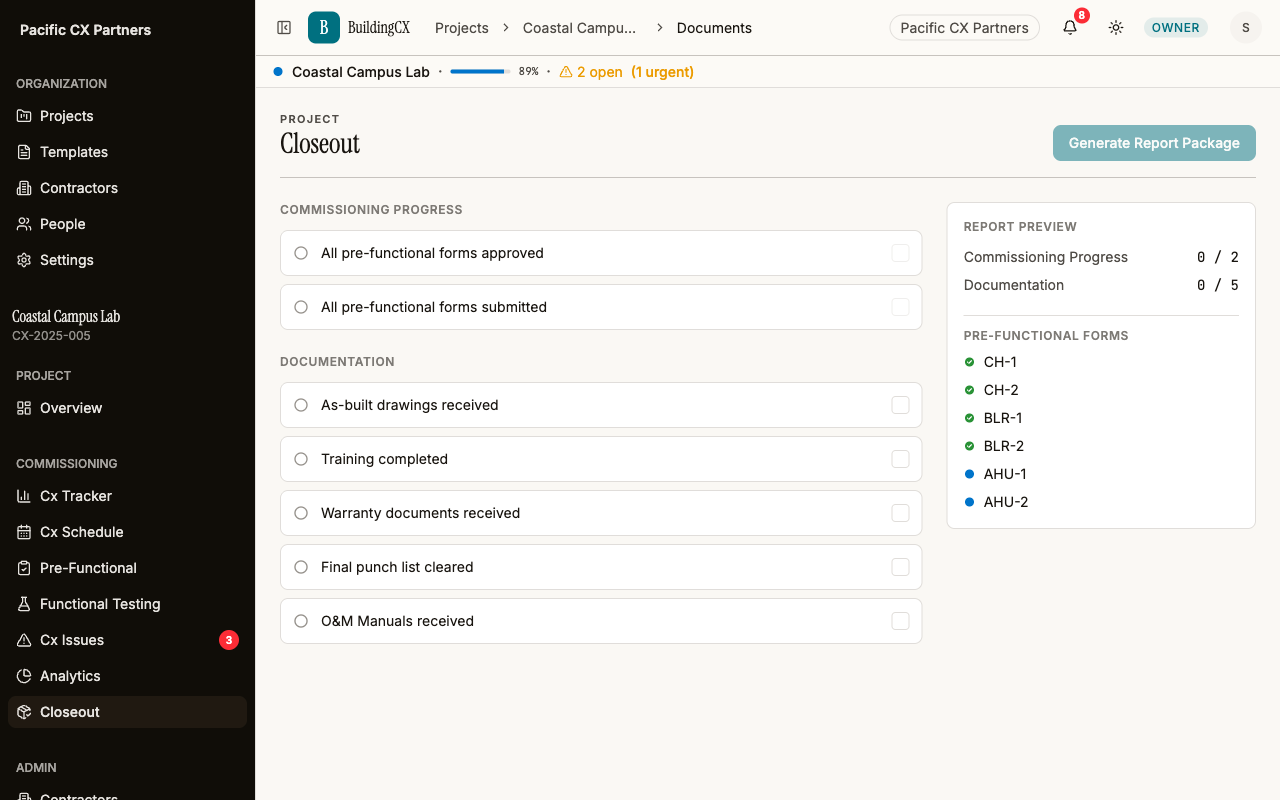
Task: Open Templates in the sidebar
Action: click(127, 152)
